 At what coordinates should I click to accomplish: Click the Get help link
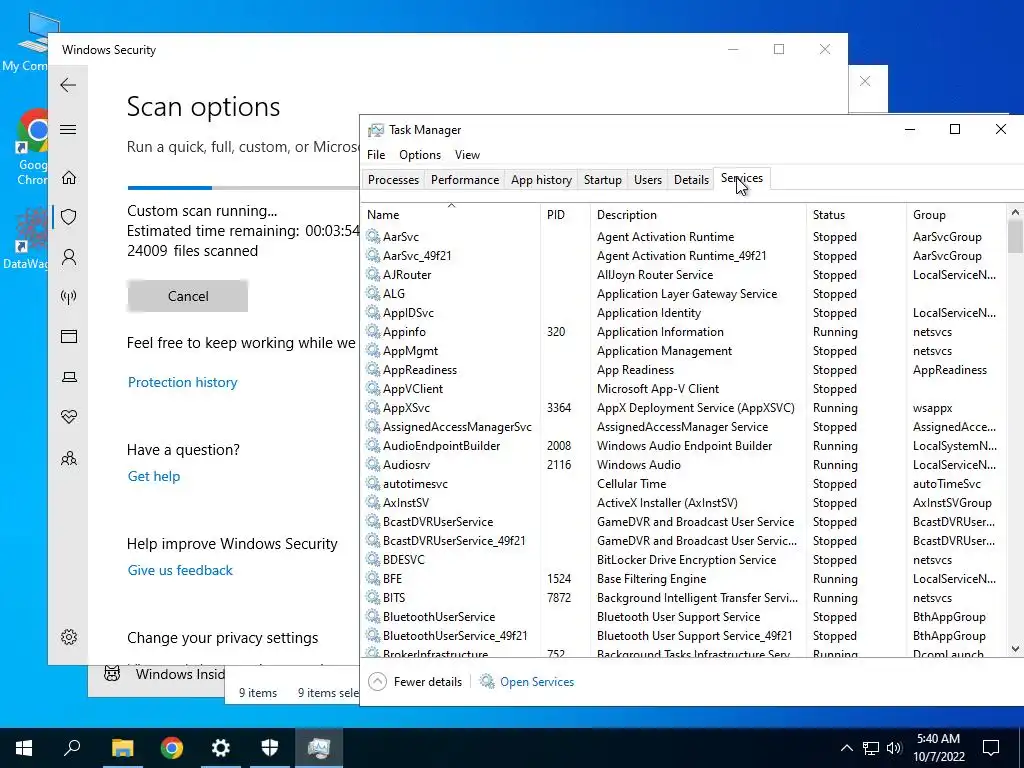click(x=154, y=476)
